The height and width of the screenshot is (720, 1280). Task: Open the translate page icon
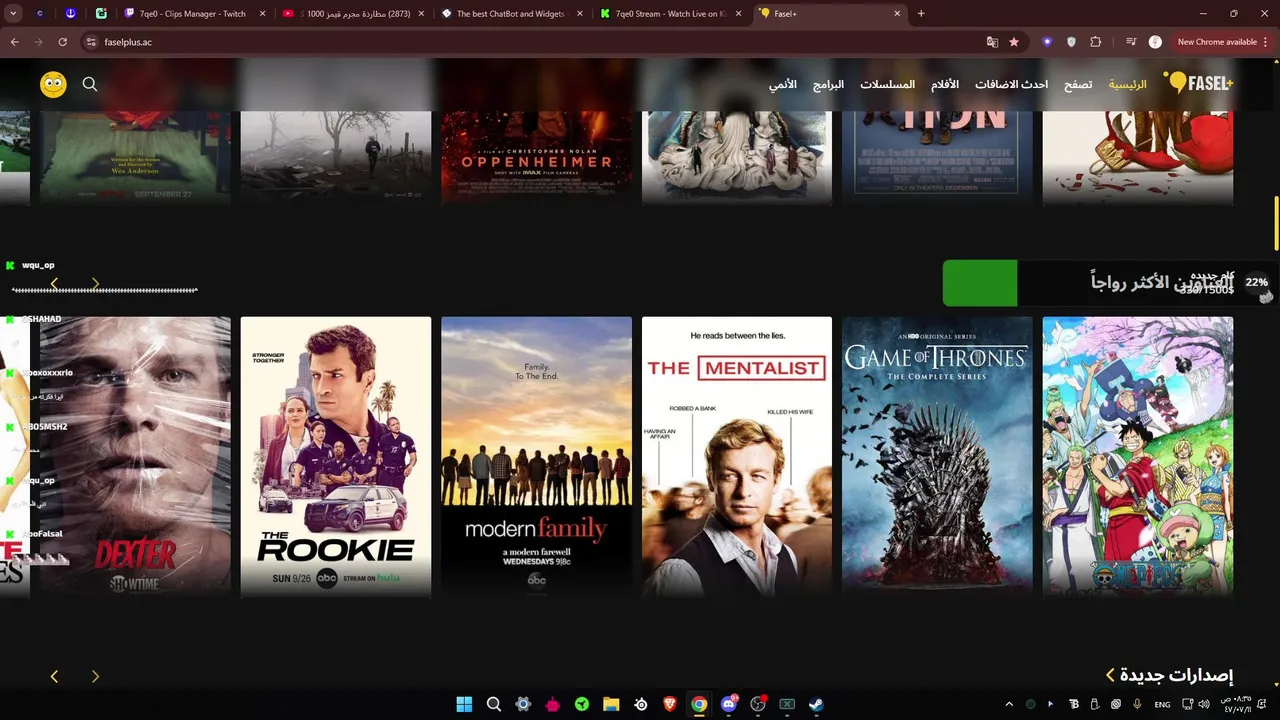click(x=992, y=42)
